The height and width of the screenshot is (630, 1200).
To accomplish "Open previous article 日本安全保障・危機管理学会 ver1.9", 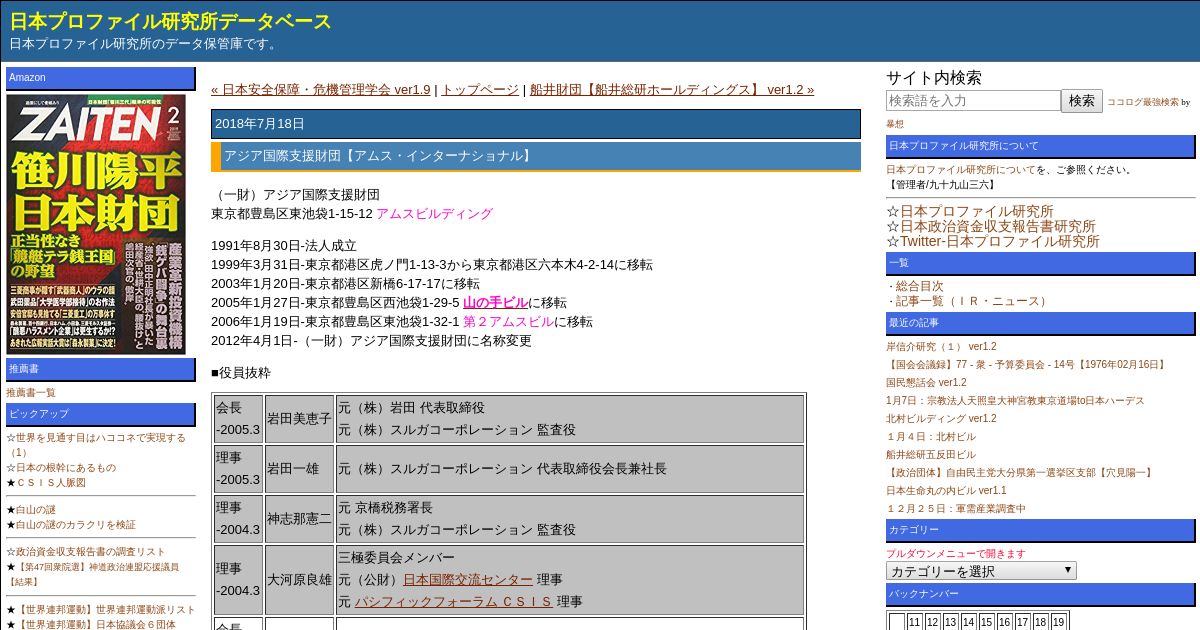I will click(x=320, y=89).
